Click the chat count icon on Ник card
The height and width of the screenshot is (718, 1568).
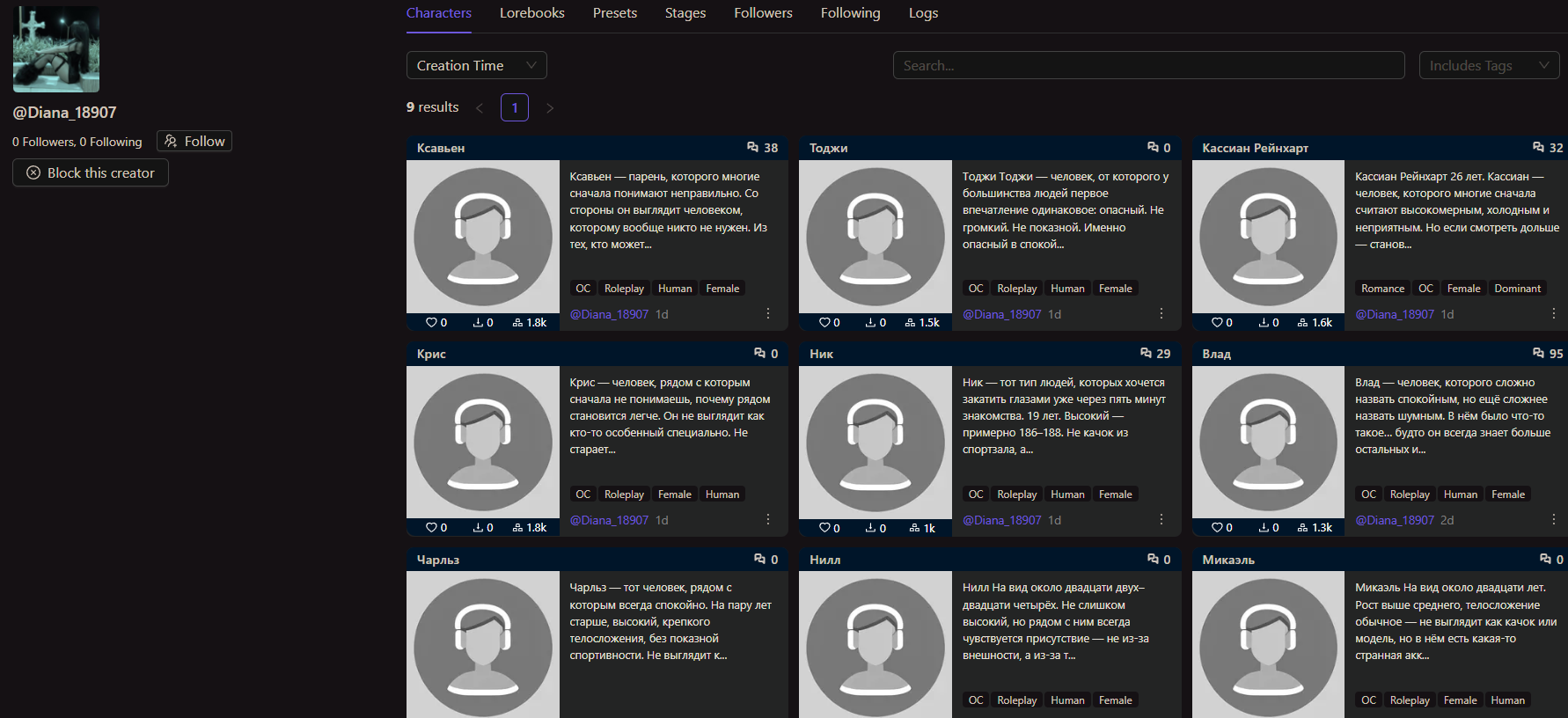[1146, 353]
